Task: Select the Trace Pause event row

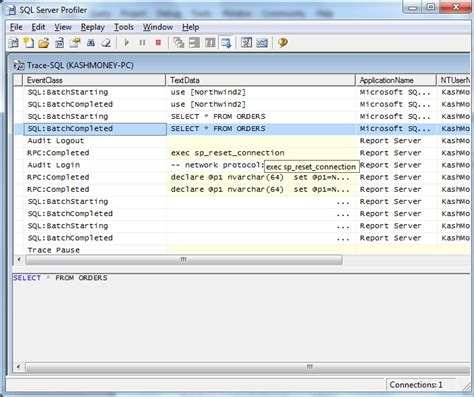Action: click(x=242, y=250)
